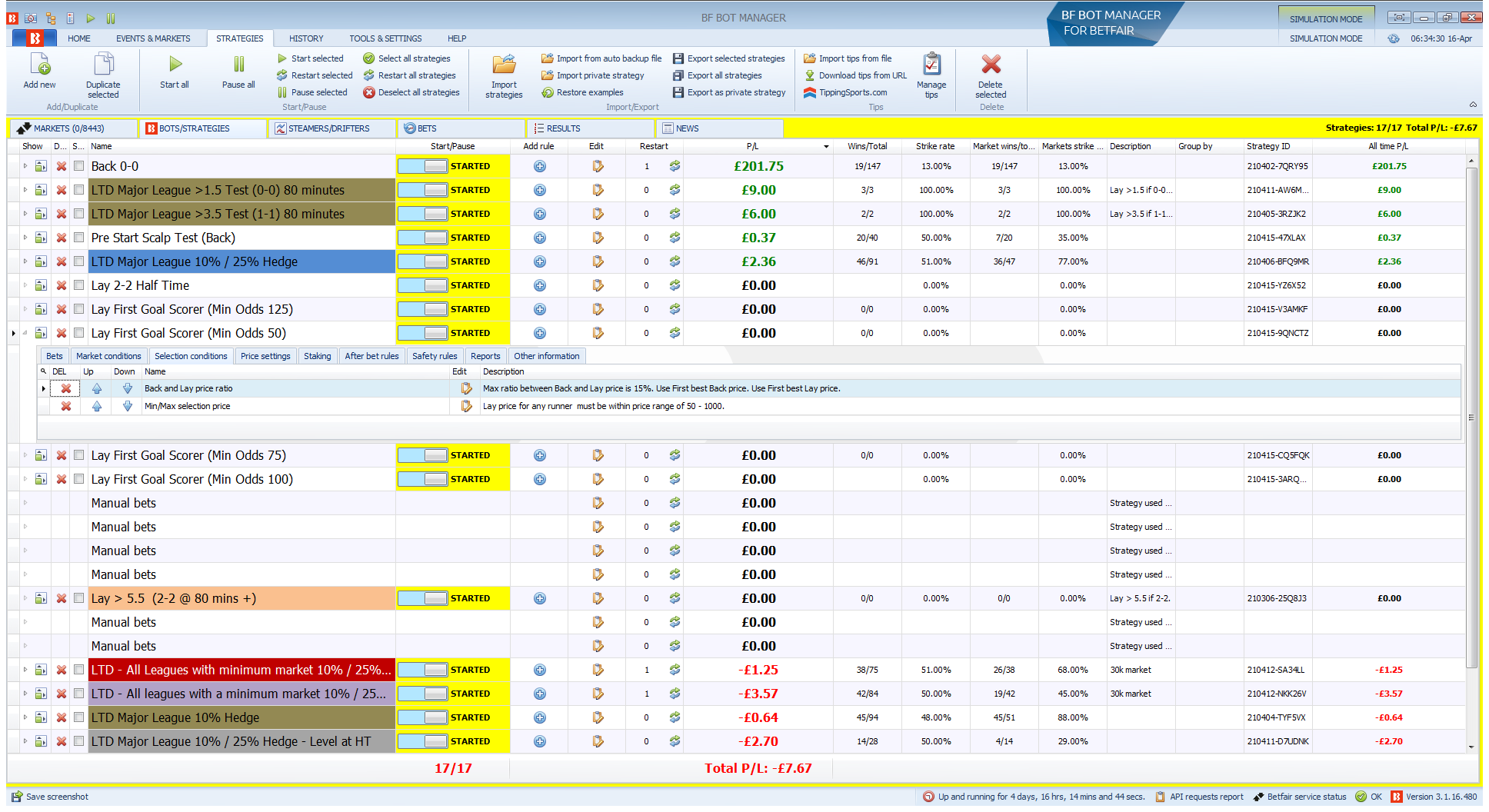Open the HOME ribbon tab
1489x812 pixels.
(x=78, y=38)
